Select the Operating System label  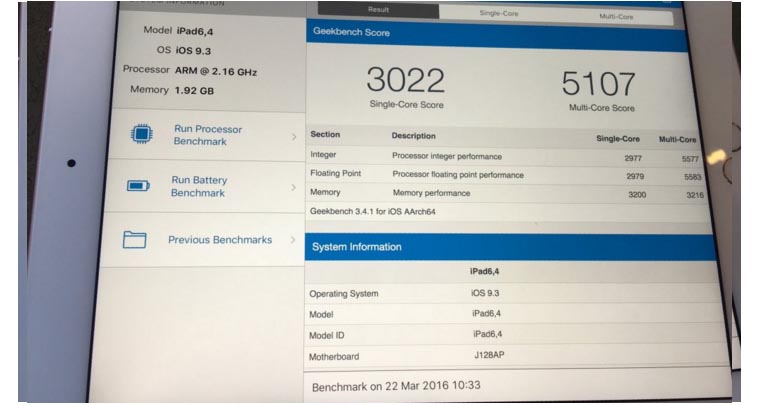pos(344,294)
